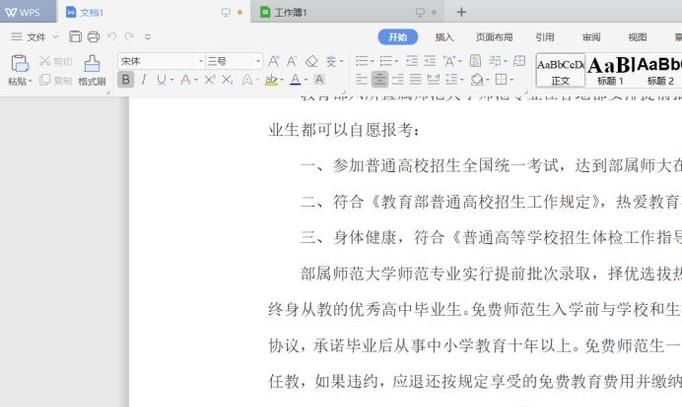Apply the 标题 1 style

tap(610, 70)
